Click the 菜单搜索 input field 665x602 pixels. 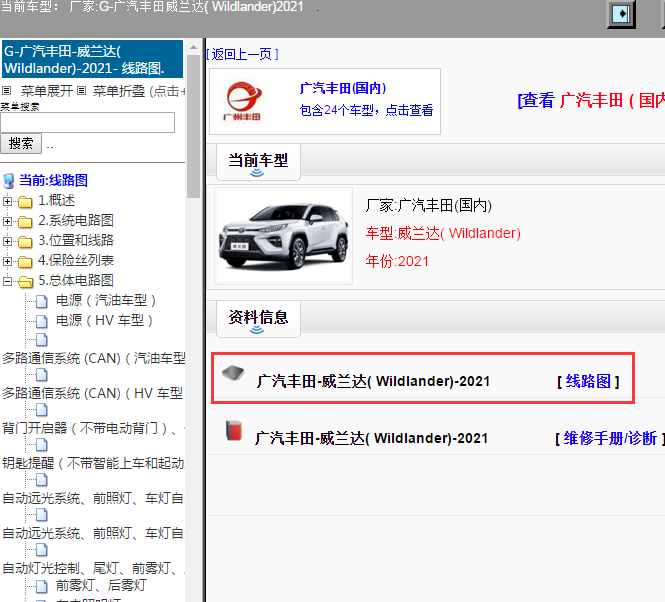[87, 123]
